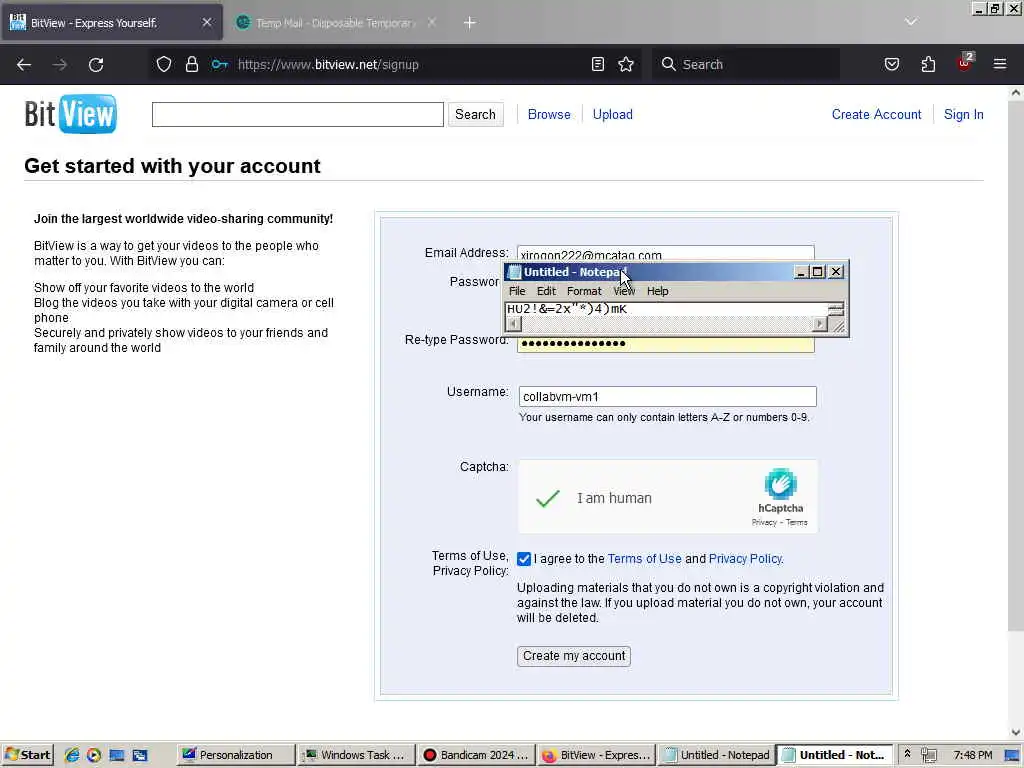Viewport: 1024px width, 768px height.
Task: Open the Firefox extensions puzzle icon
Action: click(x=928, y=64)
